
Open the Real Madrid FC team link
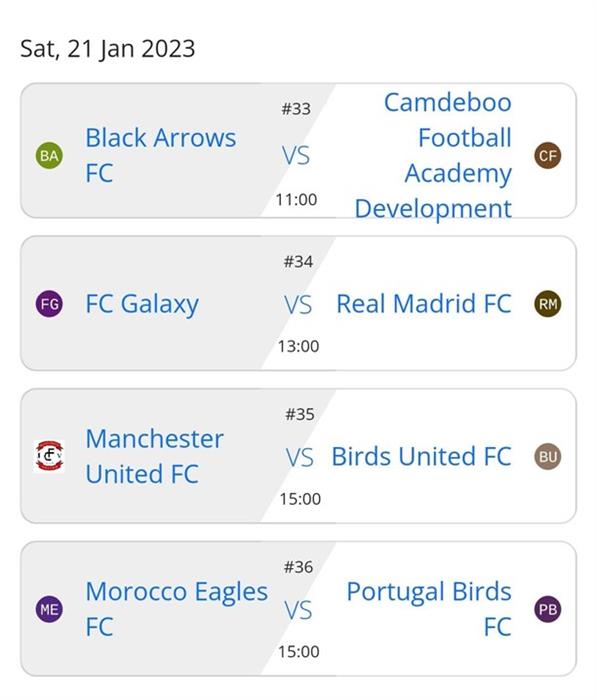(x=424, y=304)
